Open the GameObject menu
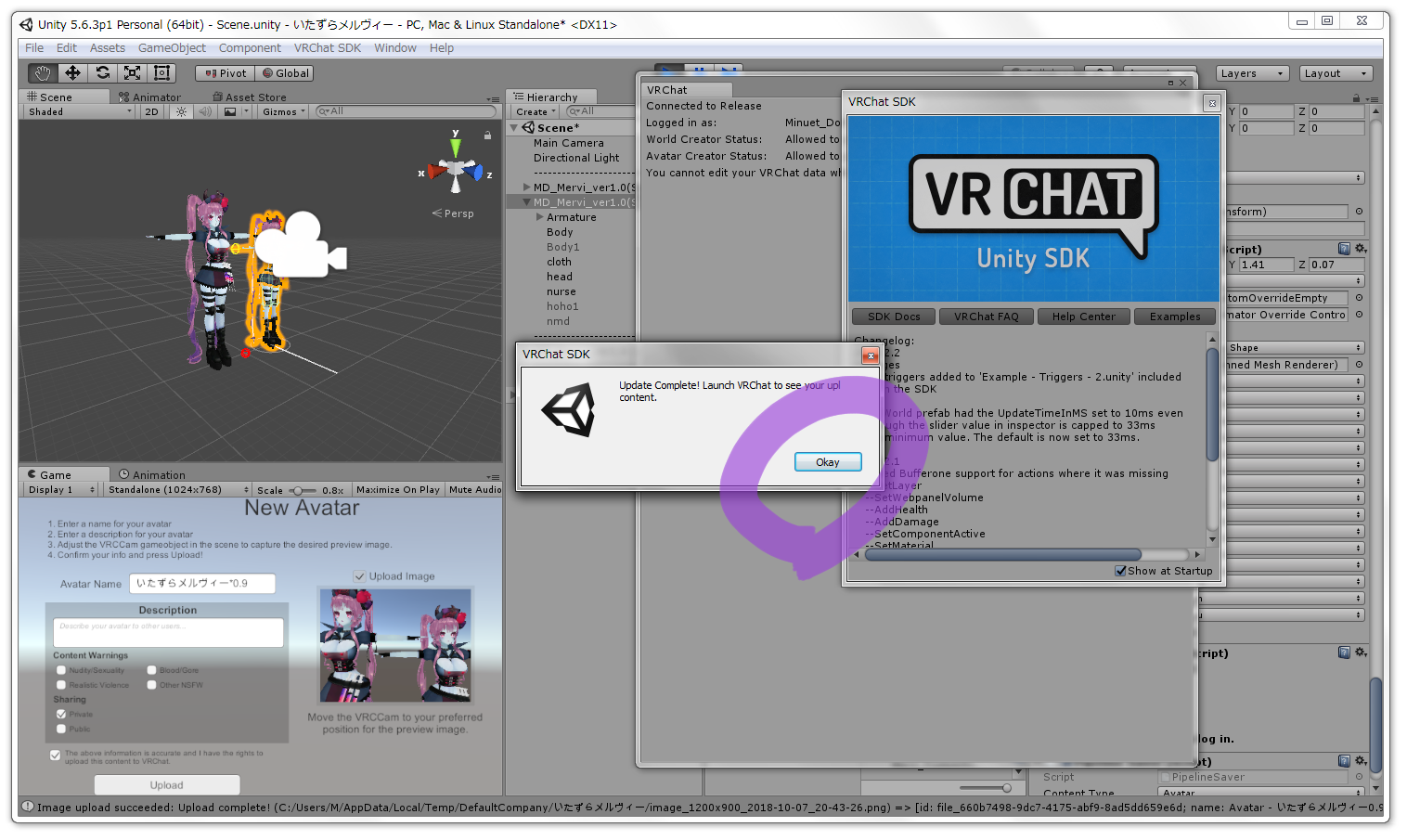This screenshot has width=1407, height=840. tap(172, 48)
